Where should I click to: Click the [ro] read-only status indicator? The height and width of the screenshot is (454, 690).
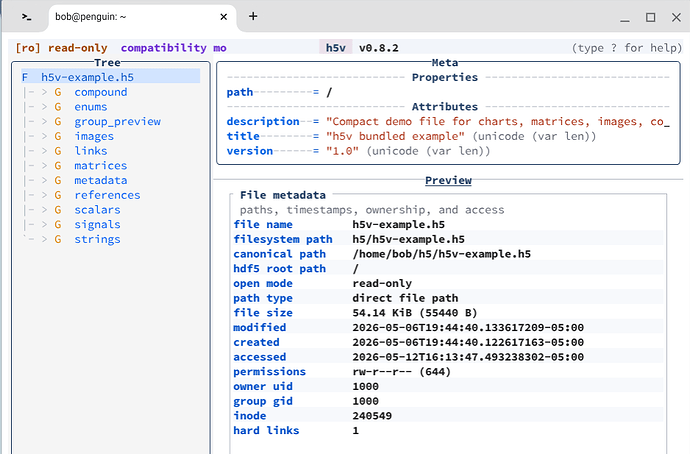[61, 48]
